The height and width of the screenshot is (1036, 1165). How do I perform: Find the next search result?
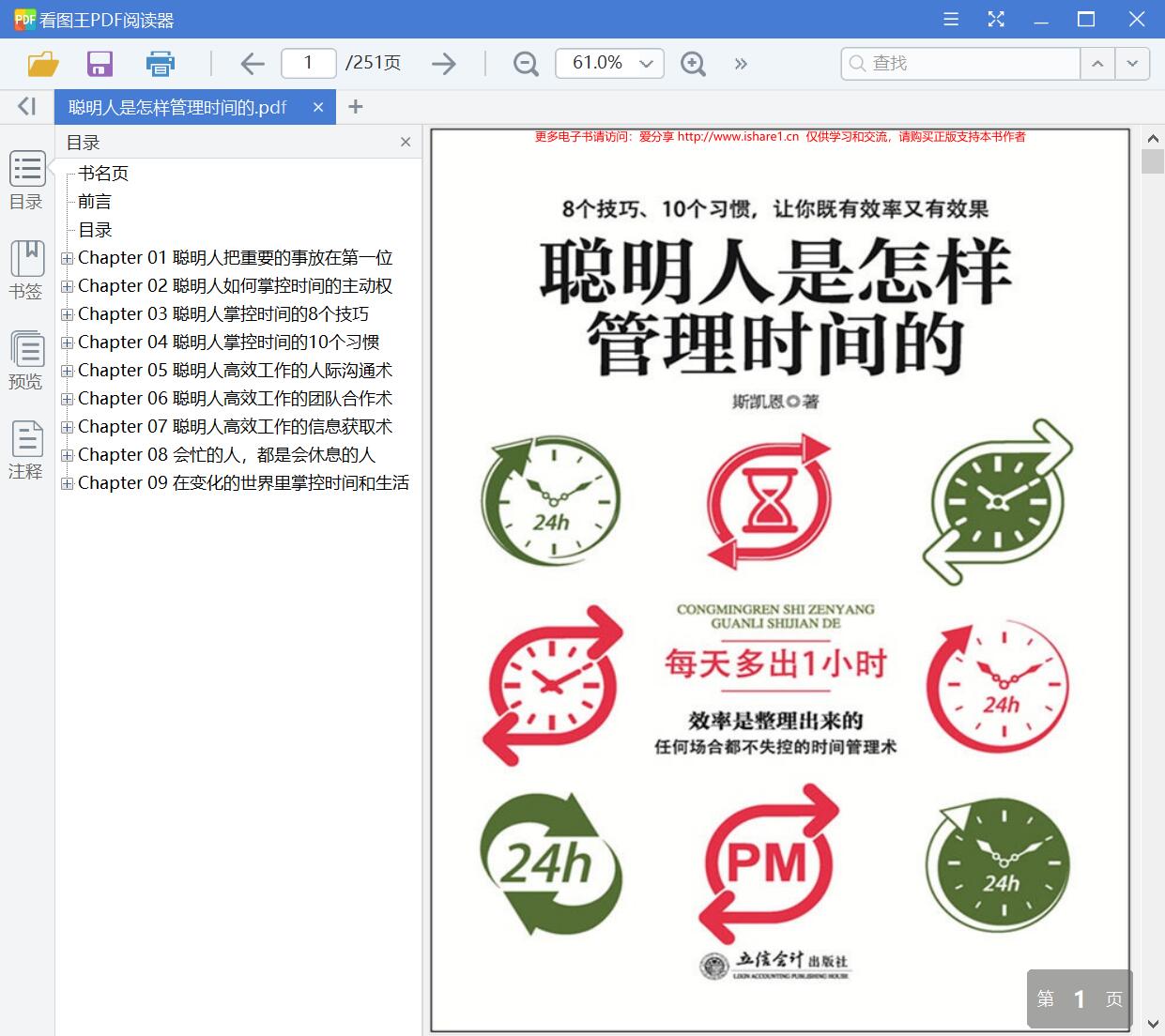[1132, 64]
